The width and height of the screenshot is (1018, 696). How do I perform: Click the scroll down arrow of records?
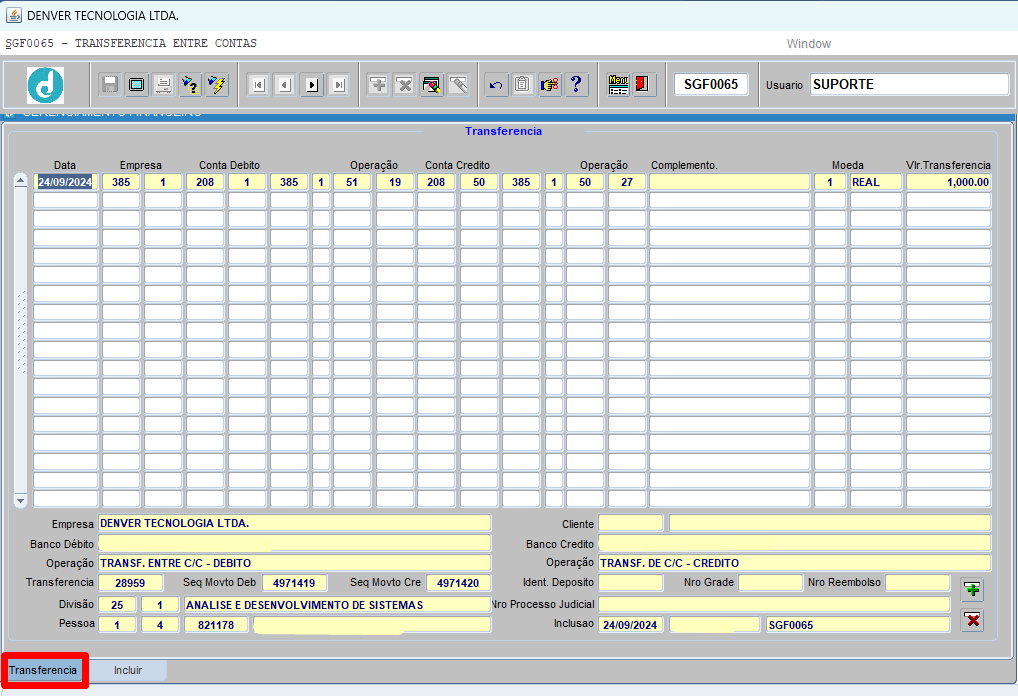click(20, 501)
